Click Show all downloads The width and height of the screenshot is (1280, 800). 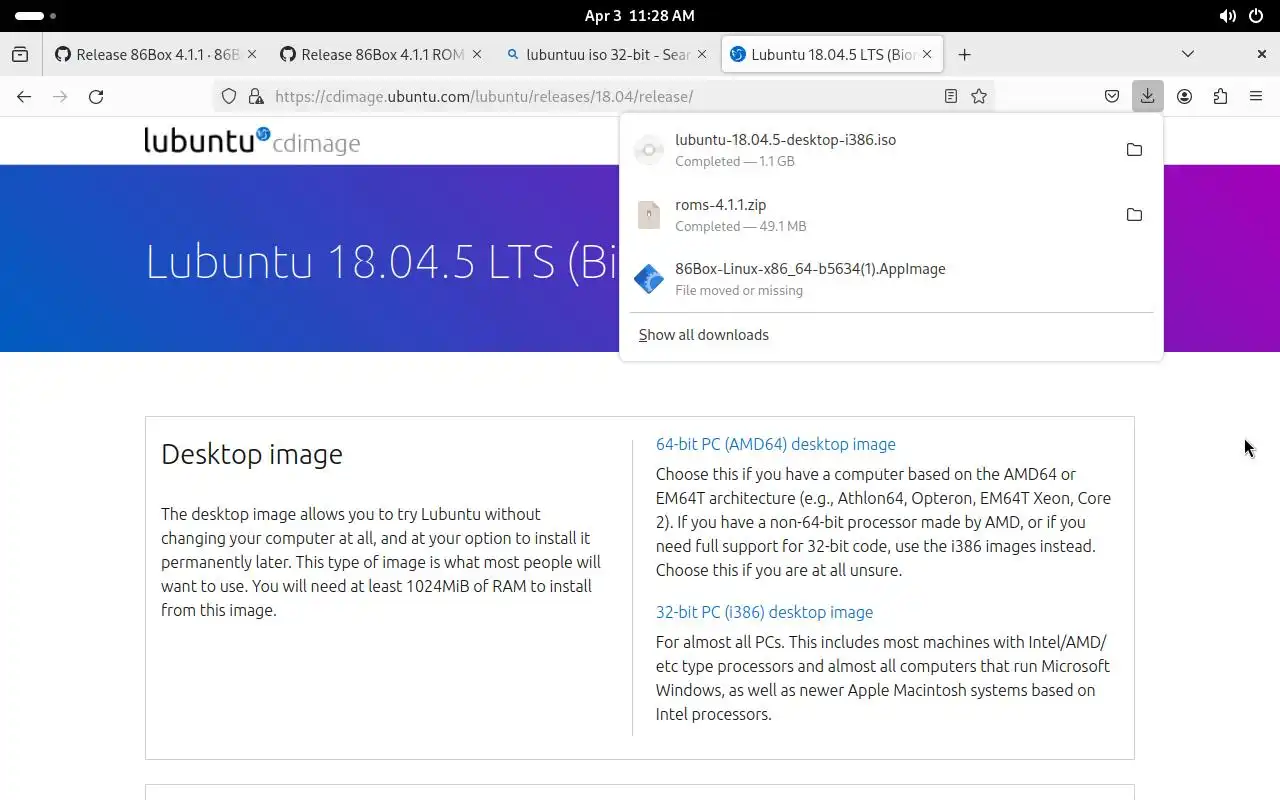click(x=704, y=335)
